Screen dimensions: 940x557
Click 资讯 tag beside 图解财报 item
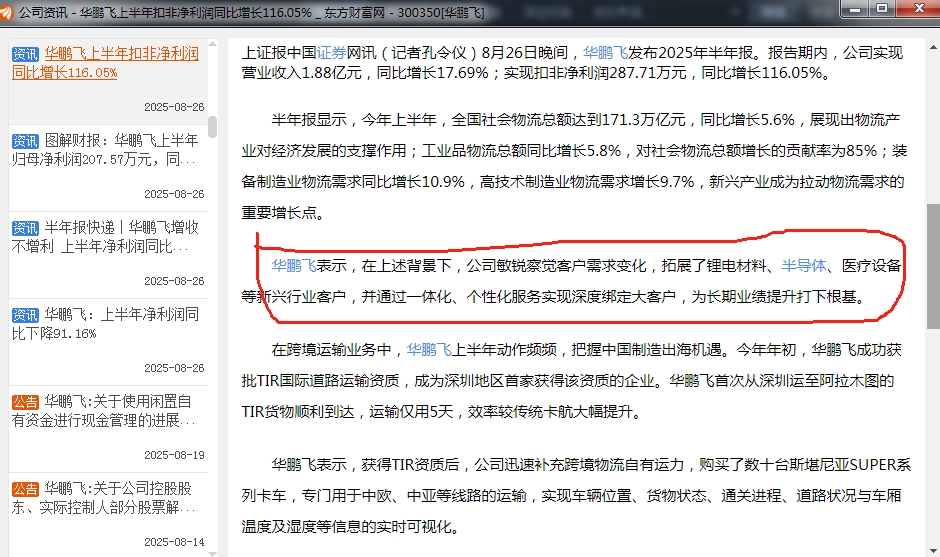click(x=25, y=141)
